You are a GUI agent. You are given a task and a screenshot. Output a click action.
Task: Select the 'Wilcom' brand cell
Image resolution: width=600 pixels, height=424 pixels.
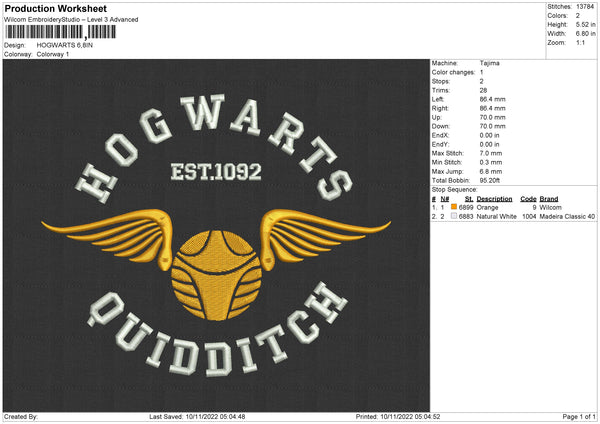click(551, 207)
